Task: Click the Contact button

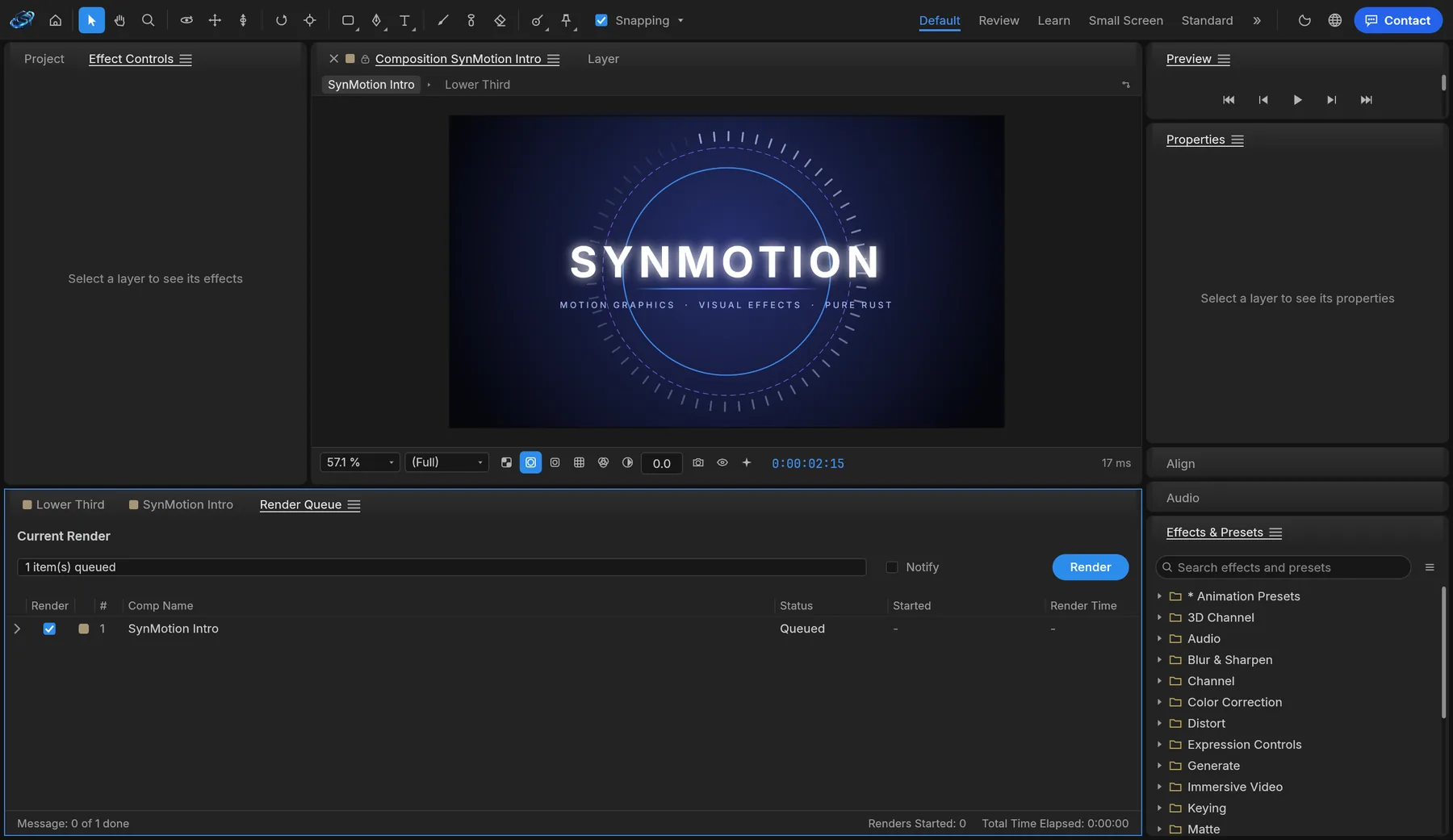Action: 1398,20
